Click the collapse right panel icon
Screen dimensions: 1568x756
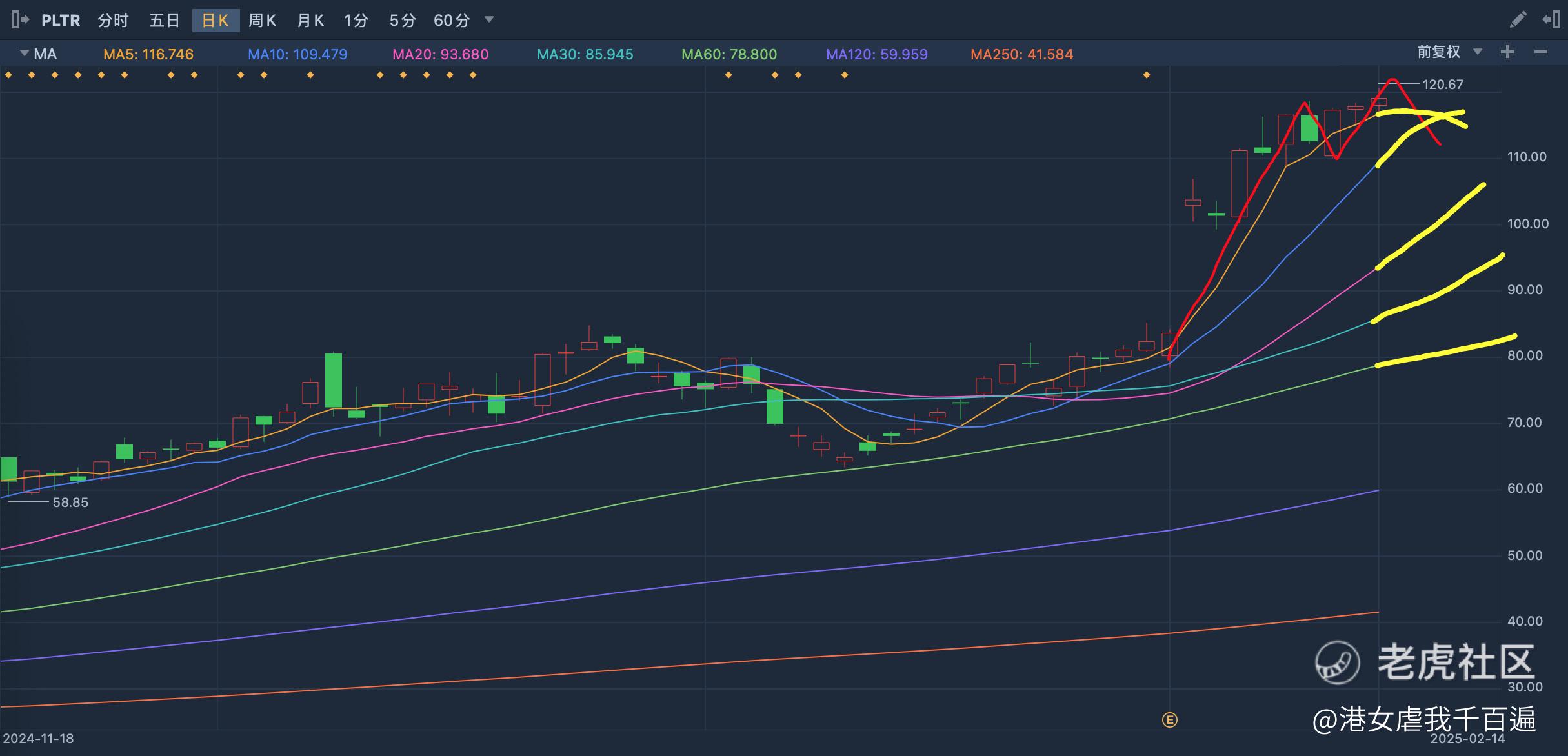pos(1551,20)
